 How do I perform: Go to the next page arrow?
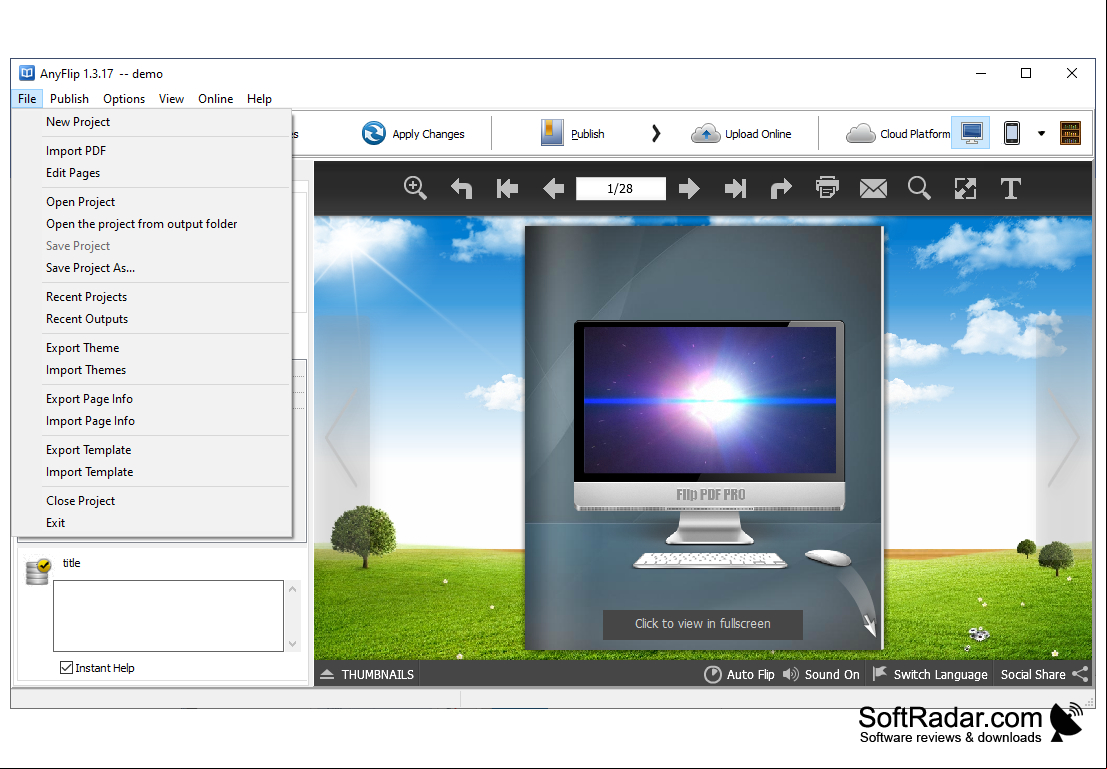[689, 189]
